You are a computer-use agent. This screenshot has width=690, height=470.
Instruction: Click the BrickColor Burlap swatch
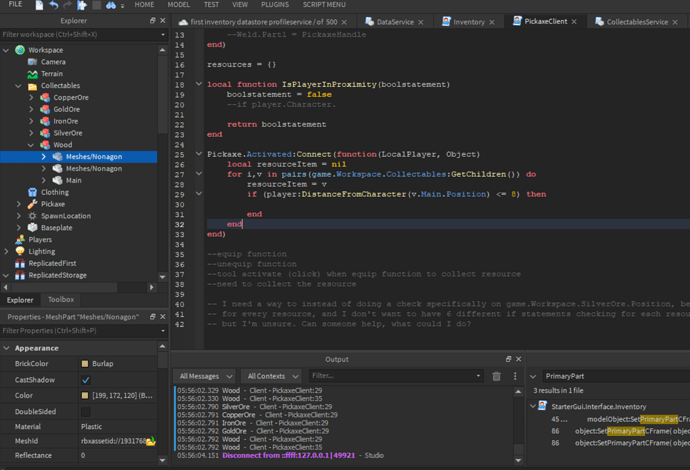click(x=86, y=364)
